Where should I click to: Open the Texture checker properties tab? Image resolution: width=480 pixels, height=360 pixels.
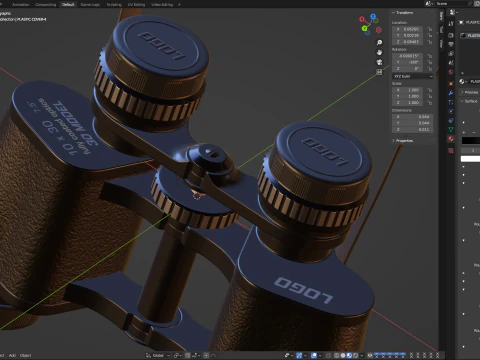coord(451,151)
